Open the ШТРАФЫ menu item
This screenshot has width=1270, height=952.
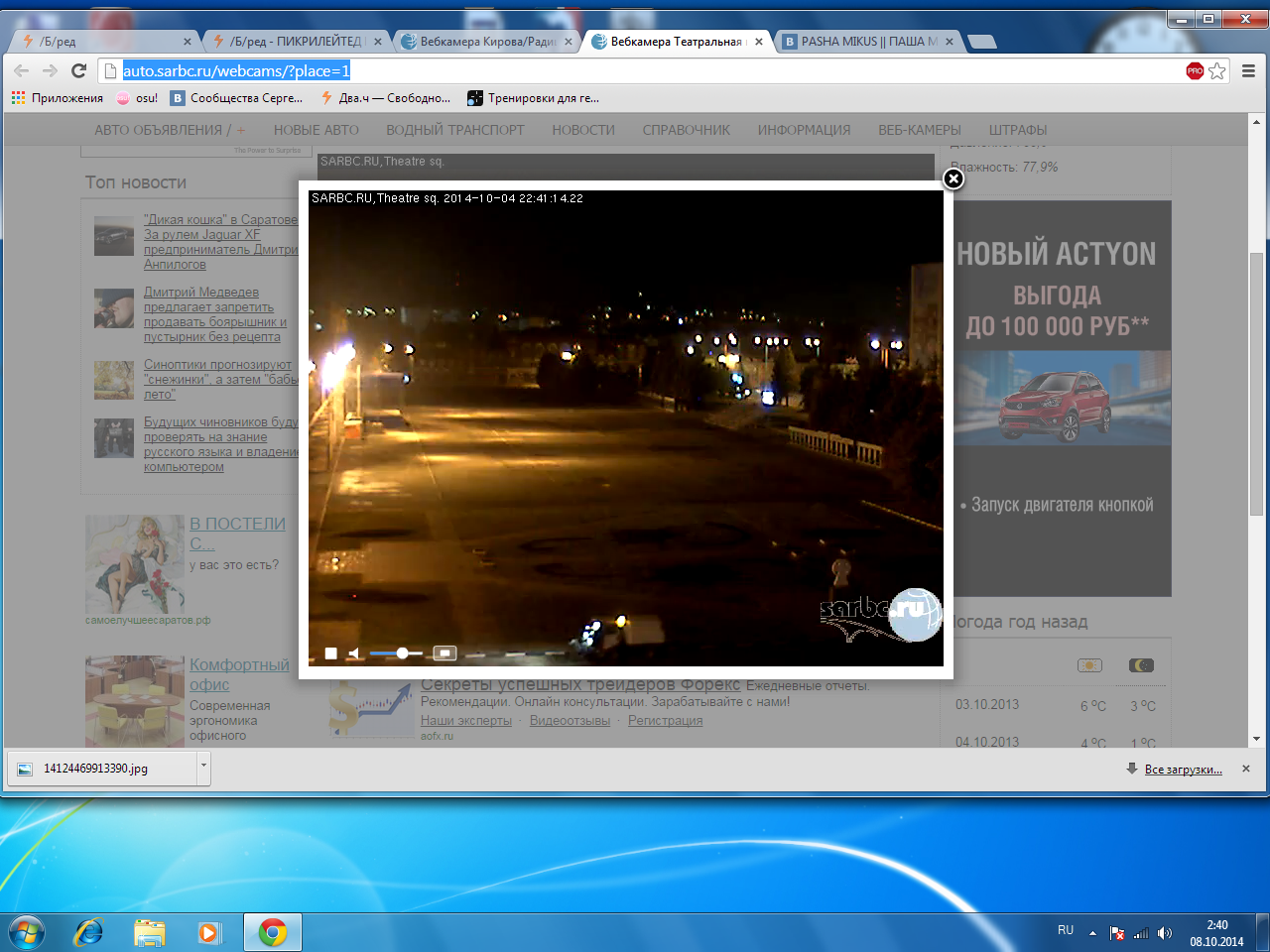point(1018,130)
